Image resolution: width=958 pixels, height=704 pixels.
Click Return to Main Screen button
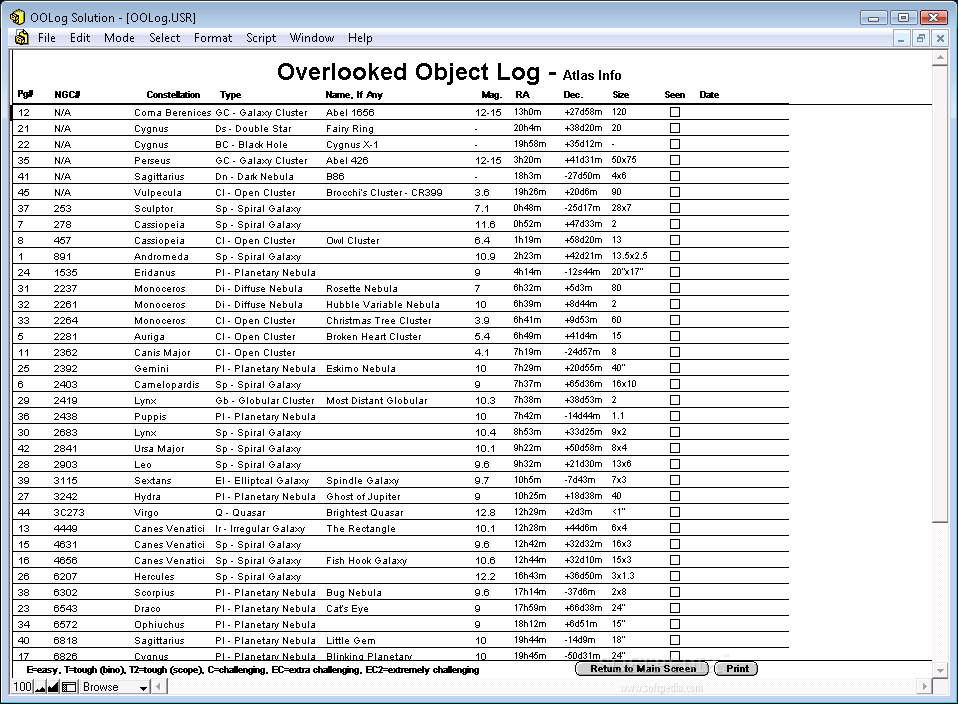pos(642,669)
